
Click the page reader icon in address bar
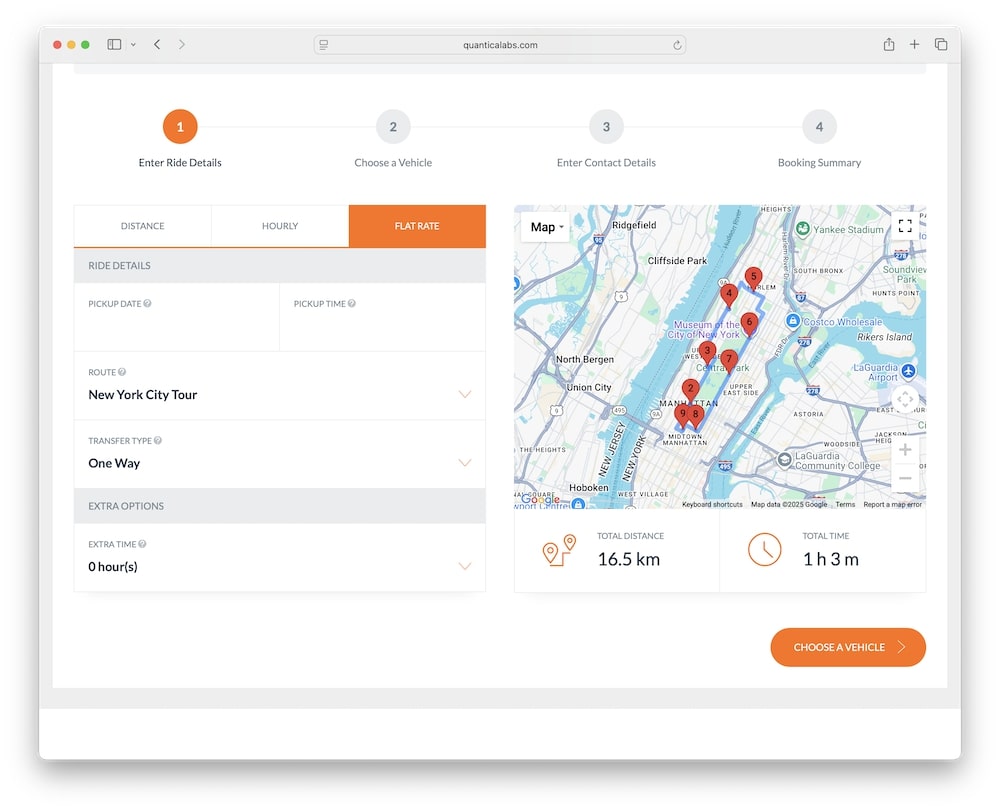[x=324, y=45]
